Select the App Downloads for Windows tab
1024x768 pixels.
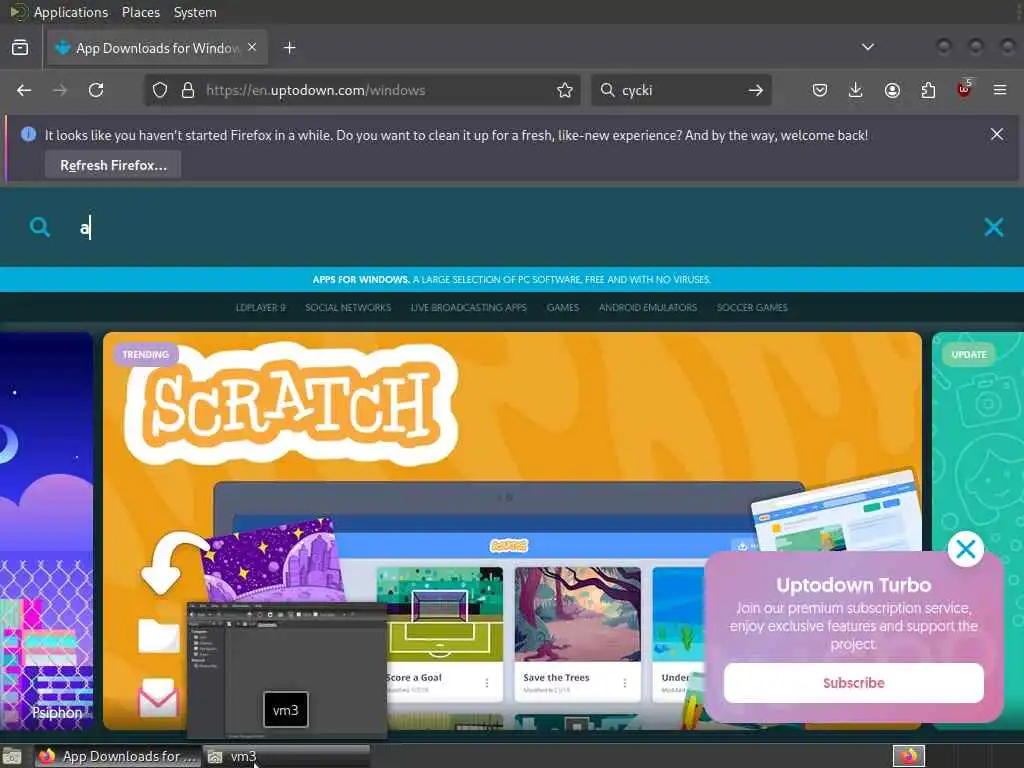pos(157,48)
